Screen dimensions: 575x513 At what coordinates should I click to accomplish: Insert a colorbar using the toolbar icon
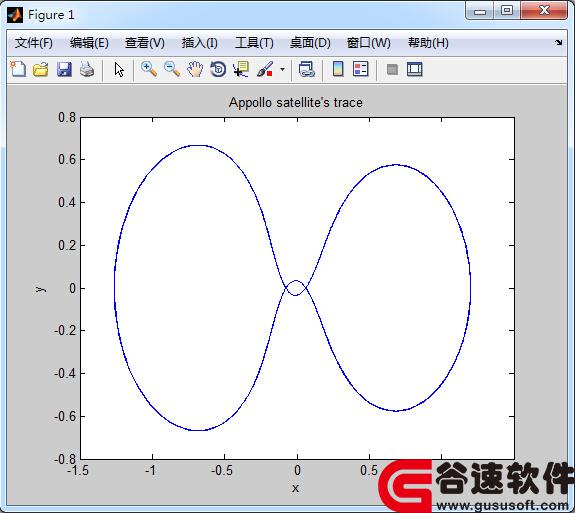338,69
